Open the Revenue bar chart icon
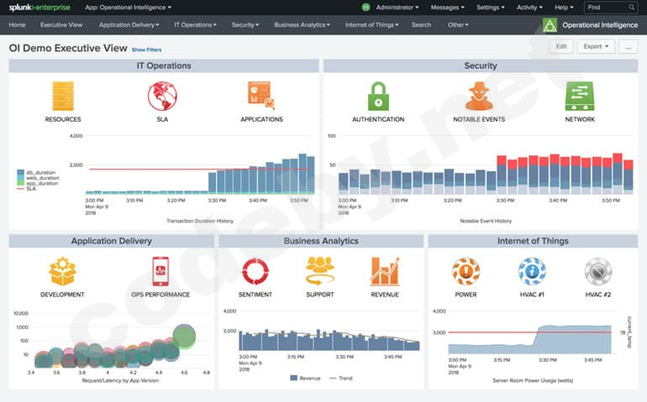647x402 pixels. tap(385, 271)
